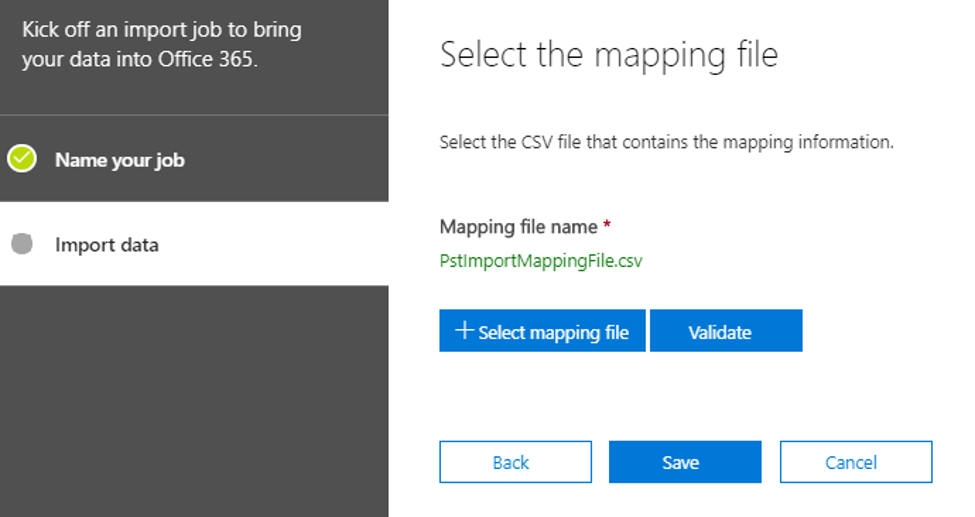
Task: Click the Mapping file name label
Action: 518,227
